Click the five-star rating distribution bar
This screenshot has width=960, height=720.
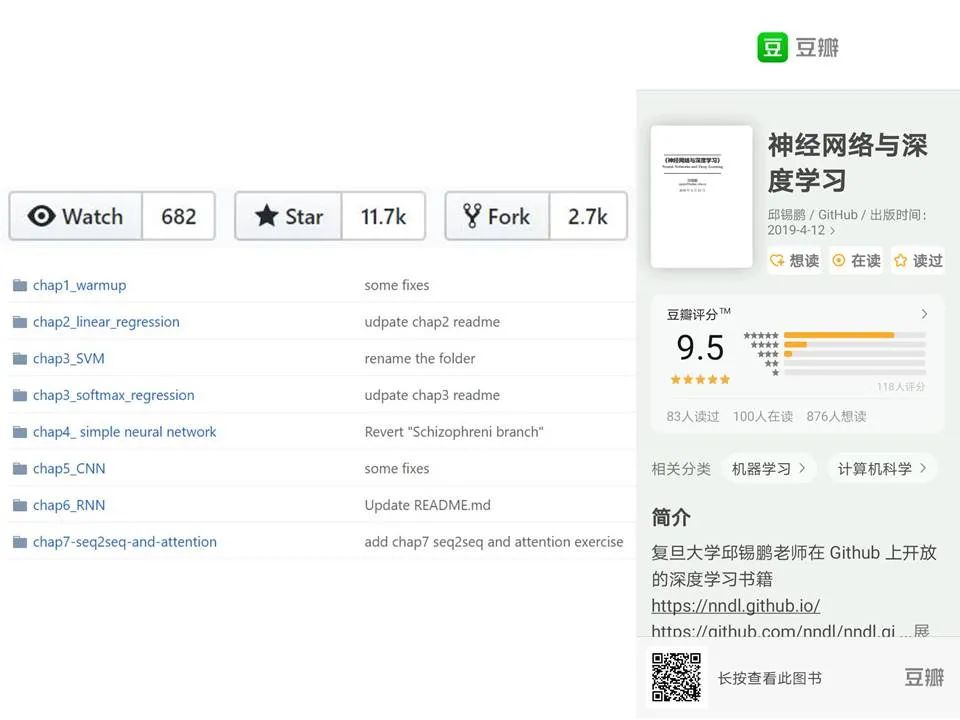[855, 335]
